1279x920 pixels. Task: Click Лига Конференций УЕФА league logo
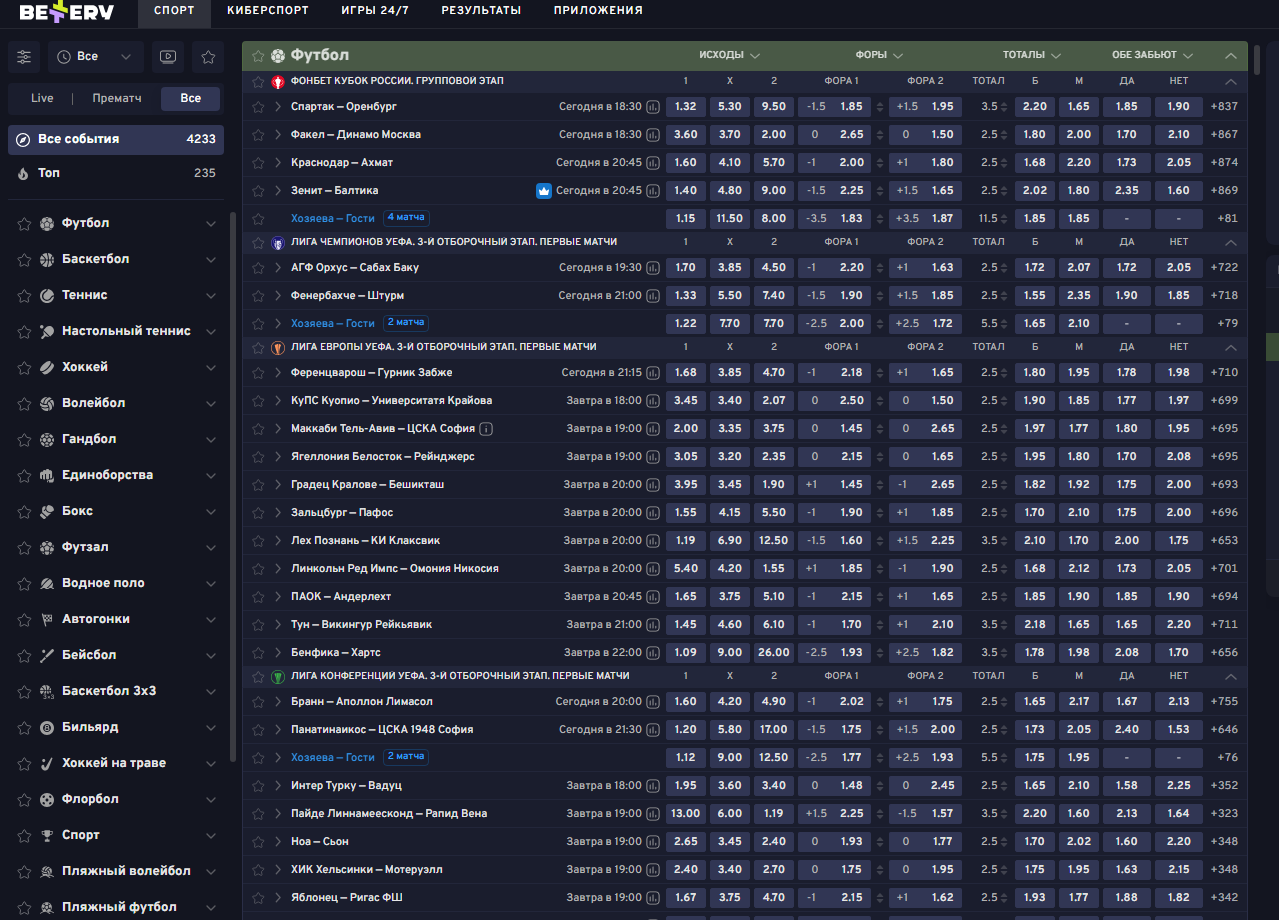pyautogui.click(x=278, y=676)
